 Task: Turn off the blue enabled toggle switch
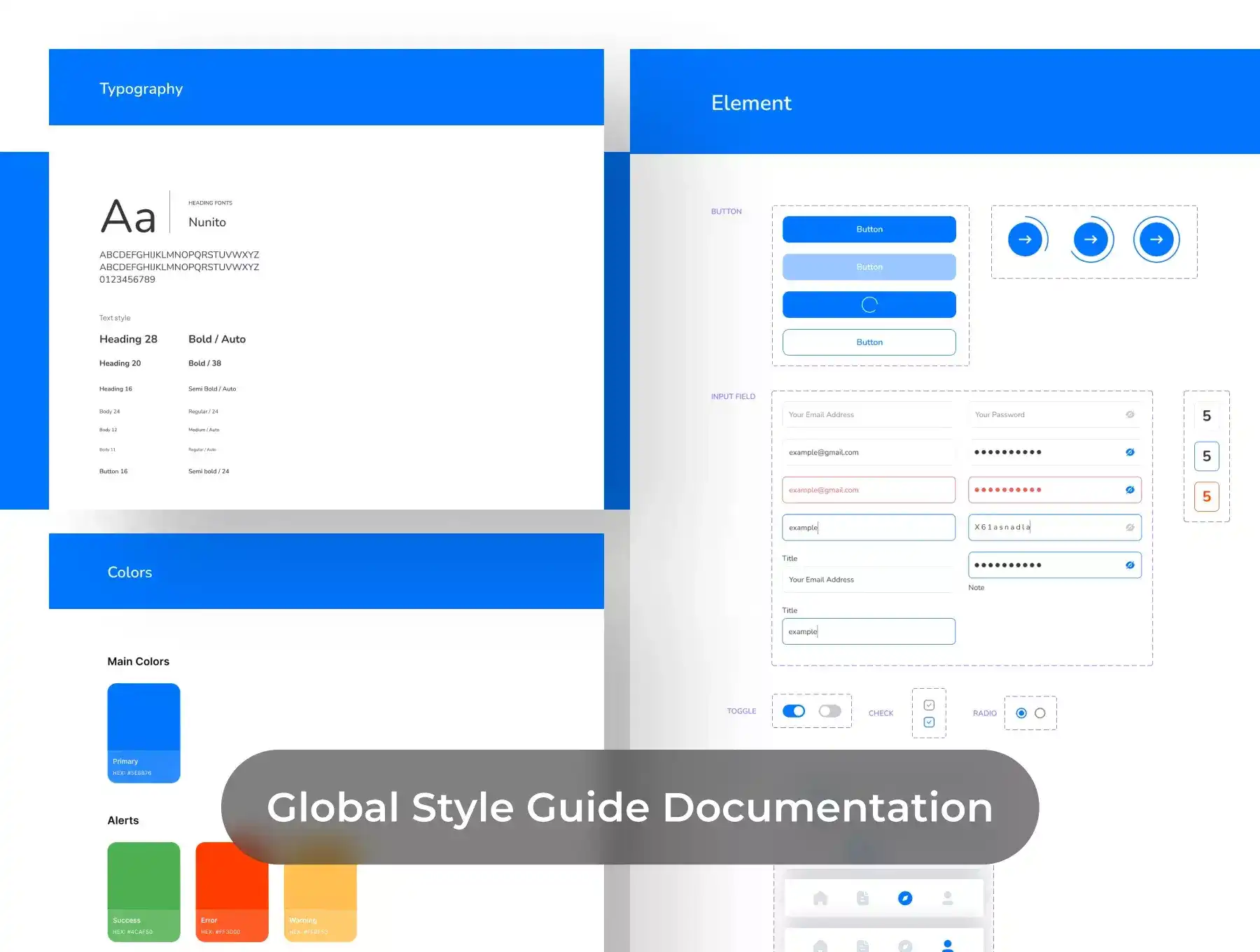point(794,711)
